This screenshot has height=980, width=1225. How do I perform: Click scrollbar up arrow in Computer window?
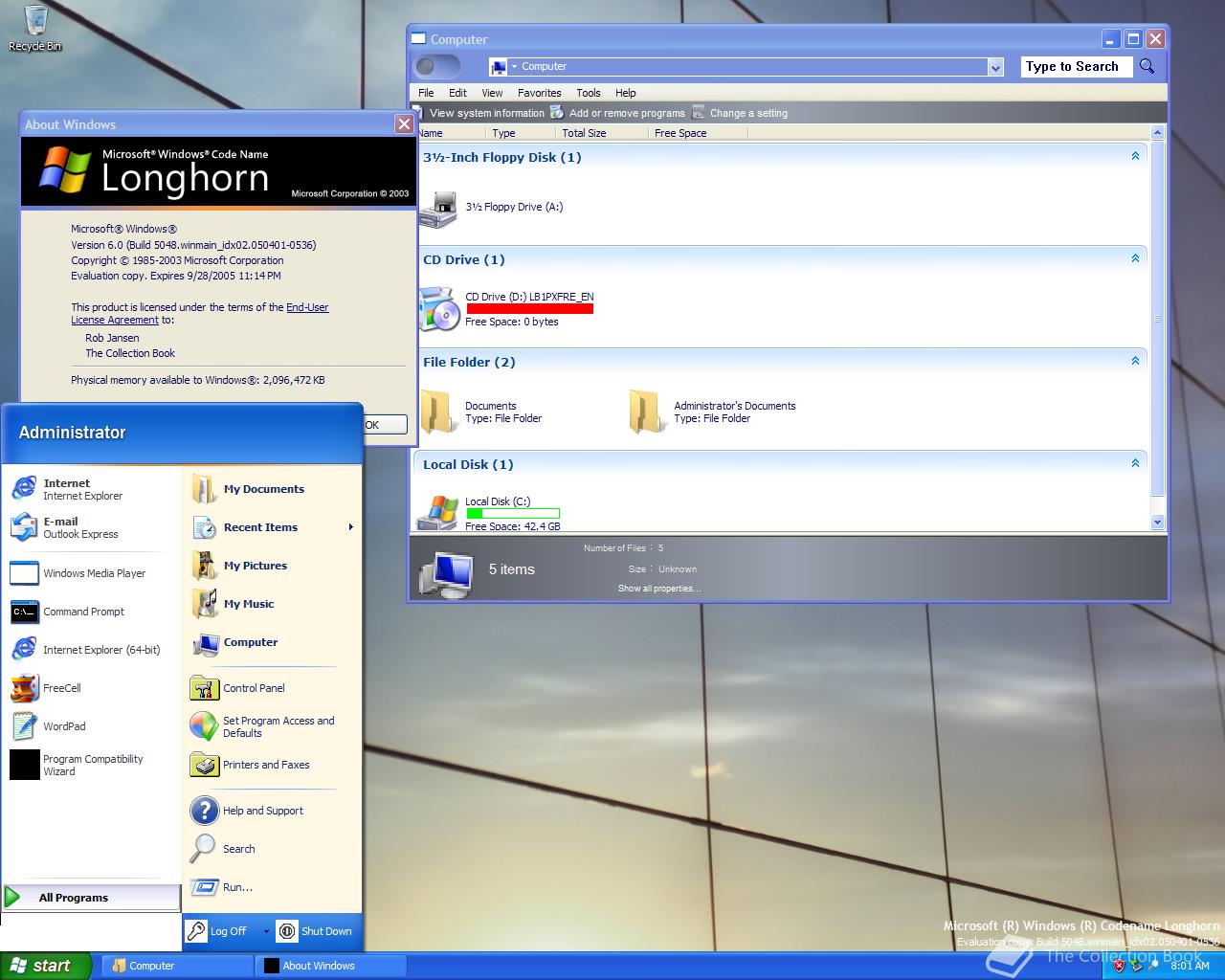pyautogui.click(x=1157, y=133)
